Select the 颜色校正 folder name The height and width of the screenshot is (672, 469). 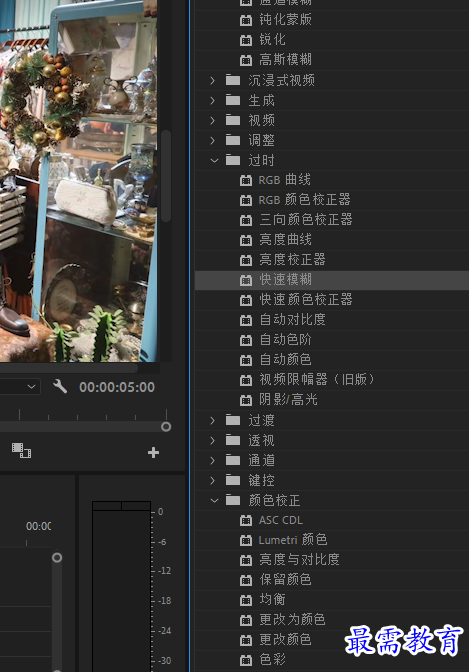274,501
